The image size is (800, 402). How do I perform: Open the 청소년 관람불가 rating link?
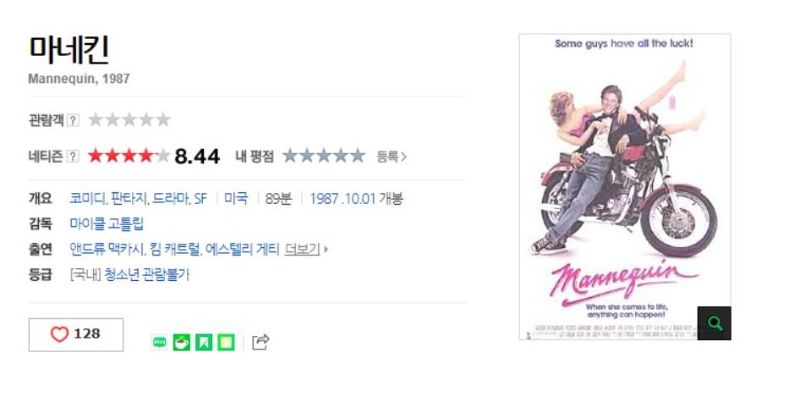coord(146,275)
